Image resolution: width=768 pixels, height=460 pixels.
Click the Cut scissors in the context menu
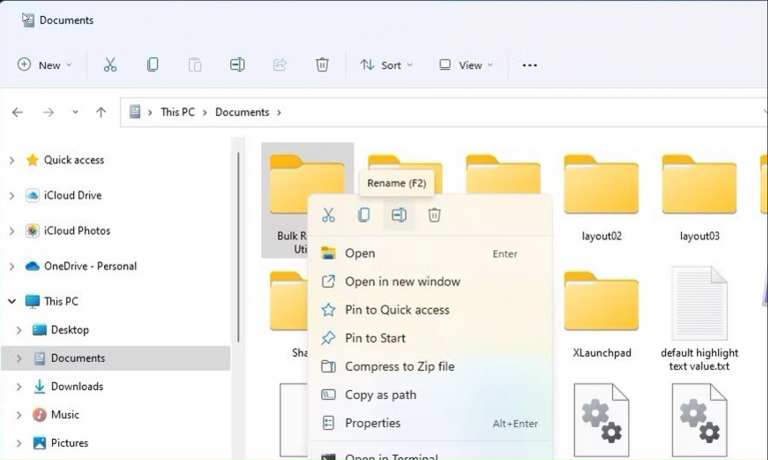(x=328, y=215)
